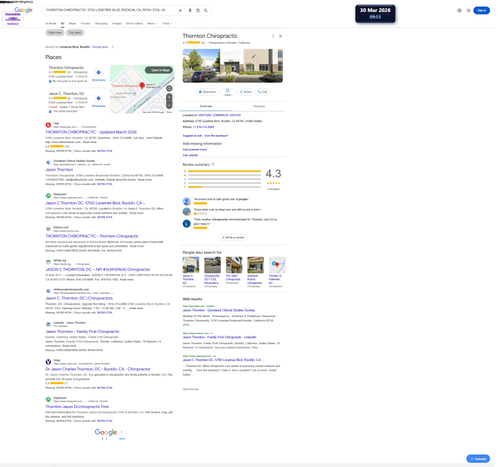Click the Write a review button
This screenshot has width=500, height=467.
coord(233,237)
